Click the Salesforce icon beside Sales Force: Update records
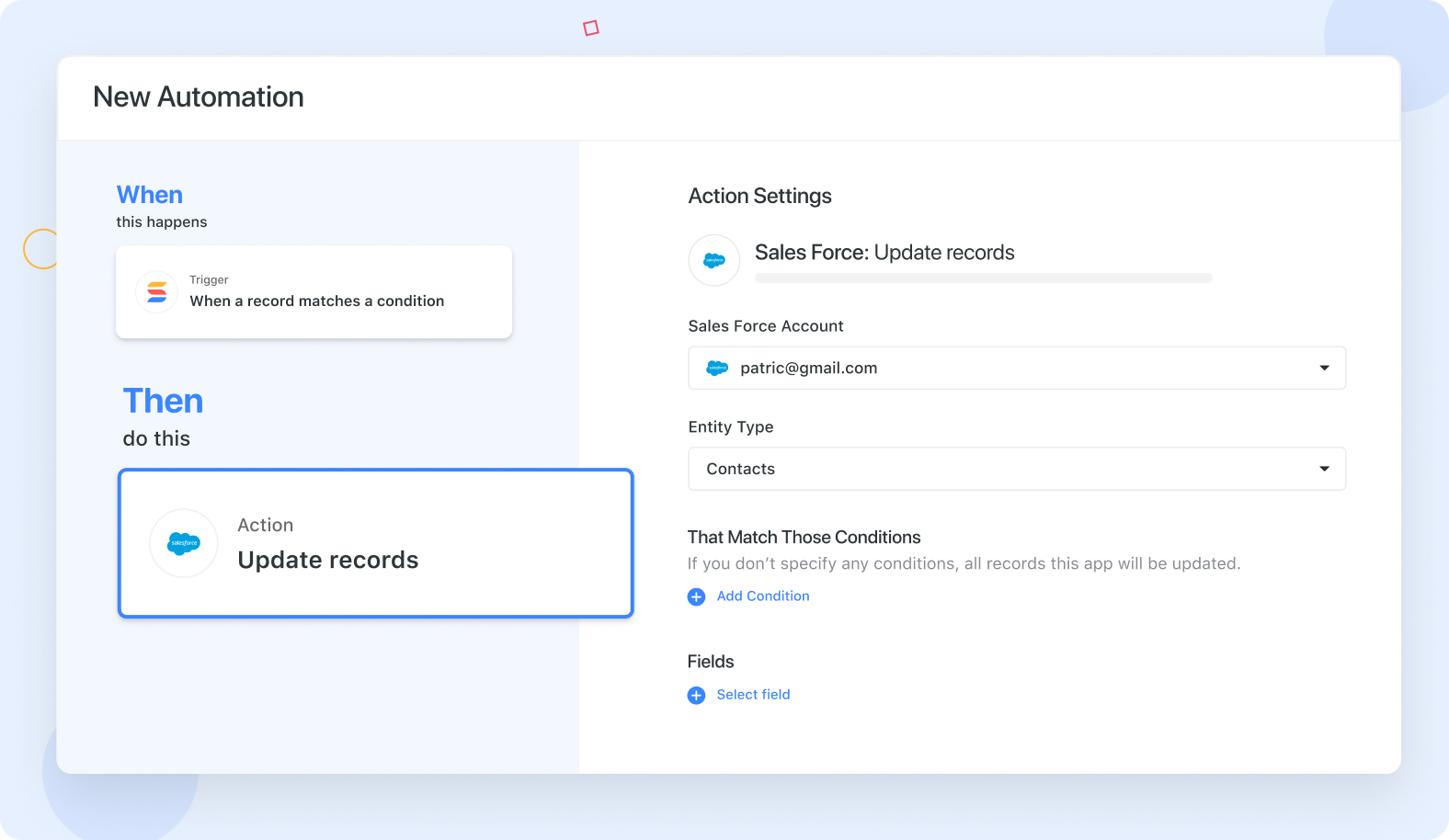 [x=714, y=260]
